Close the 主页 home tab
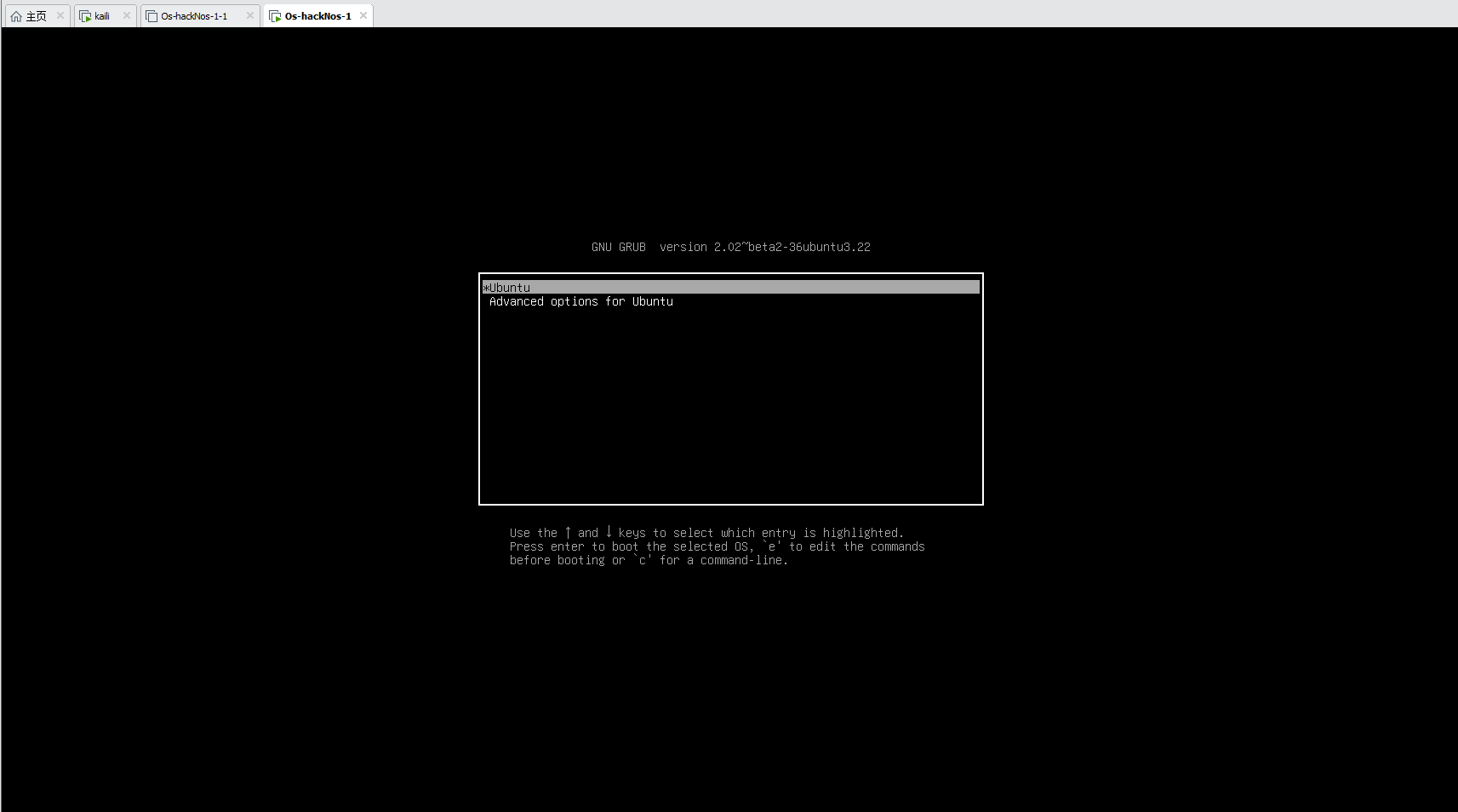Viewport: 1458px width, 812px height. [60, 15]
